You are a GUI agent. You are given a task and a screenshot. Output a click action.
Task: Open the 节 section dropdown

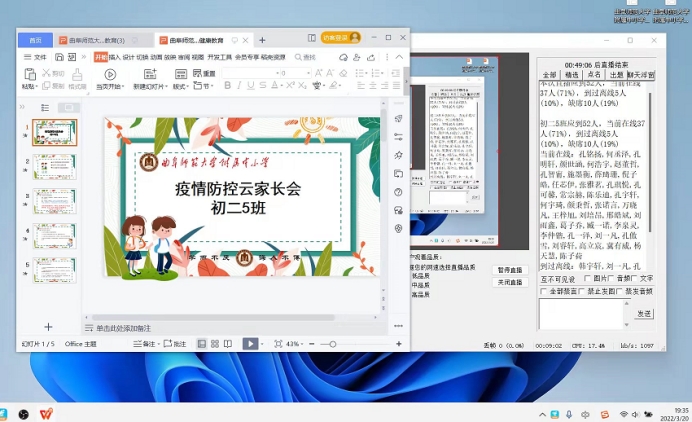coord(213,86)
